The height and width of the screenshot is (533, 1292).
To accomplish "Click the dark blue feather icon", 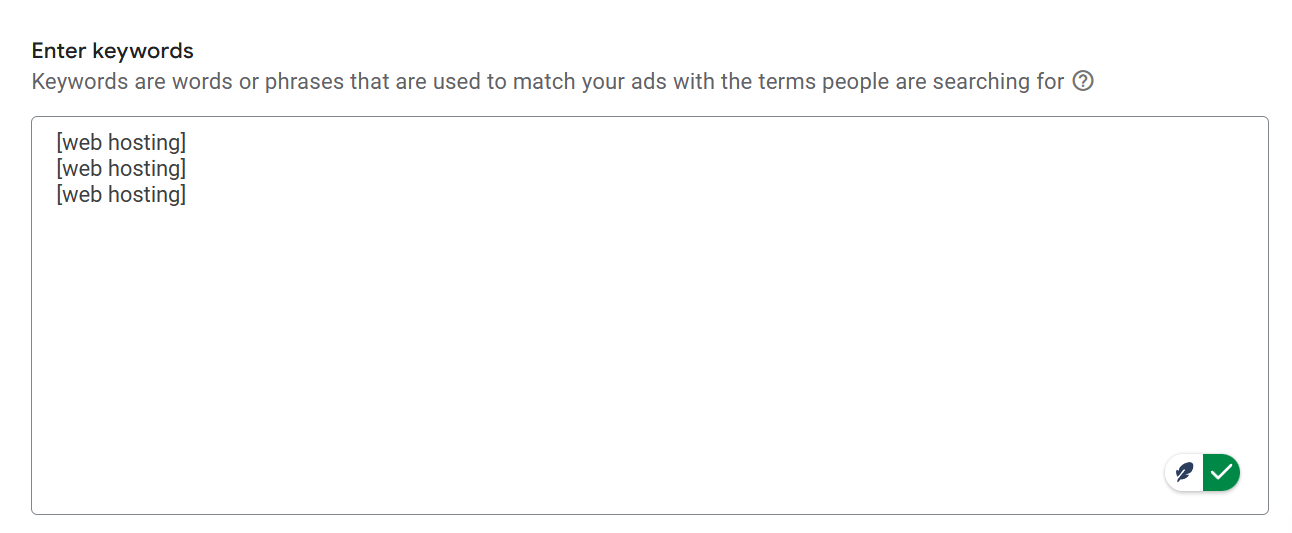I will [1185, 472].
